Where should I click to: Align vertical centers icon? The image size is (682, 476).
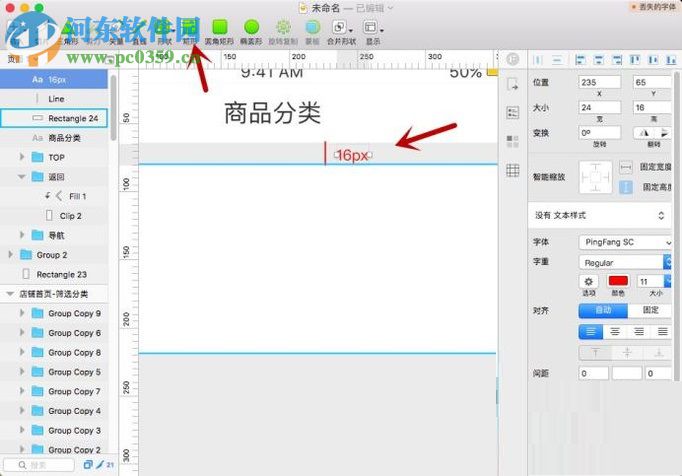click(653, 60)
